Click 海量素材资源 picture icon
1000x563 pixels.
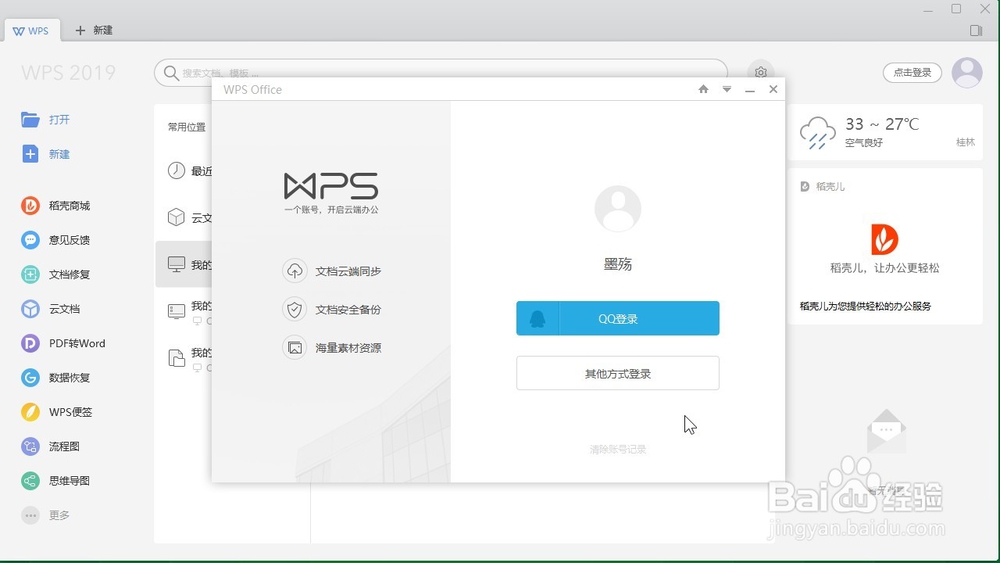coord(294,347)
